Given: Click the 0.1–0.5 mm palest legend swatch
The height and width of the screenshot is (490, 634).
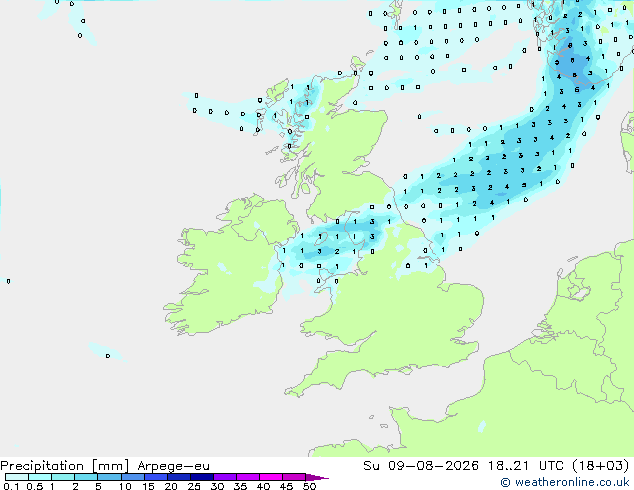Looking at the screenshot, I should click(x=17, y=477).
